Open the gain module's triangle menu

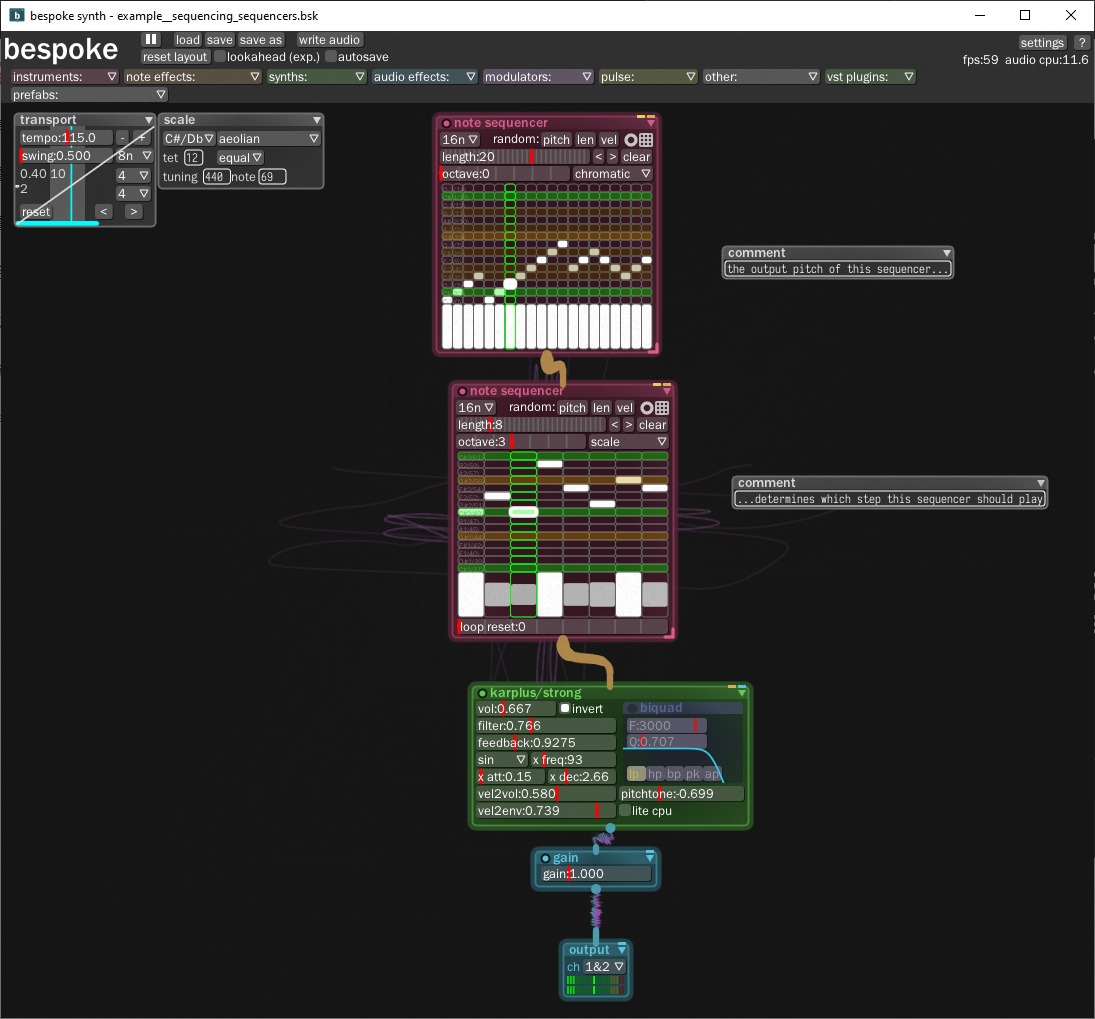(x=649, y=858)
